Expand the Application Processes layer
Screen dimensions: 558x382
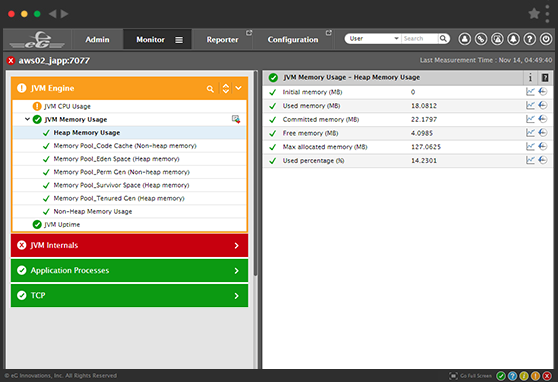[x=130, y=271]
